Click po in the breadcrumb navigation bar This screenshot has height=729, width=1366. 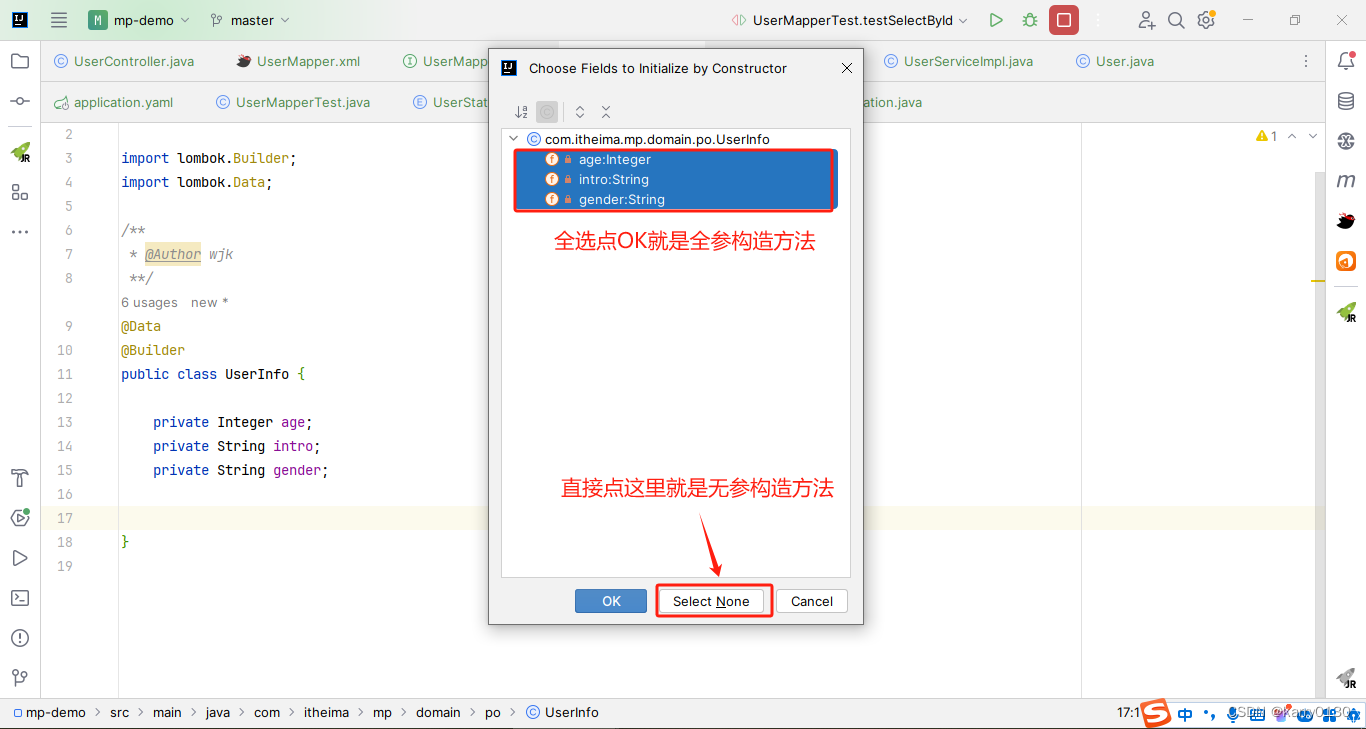click(x=492, y=712)
